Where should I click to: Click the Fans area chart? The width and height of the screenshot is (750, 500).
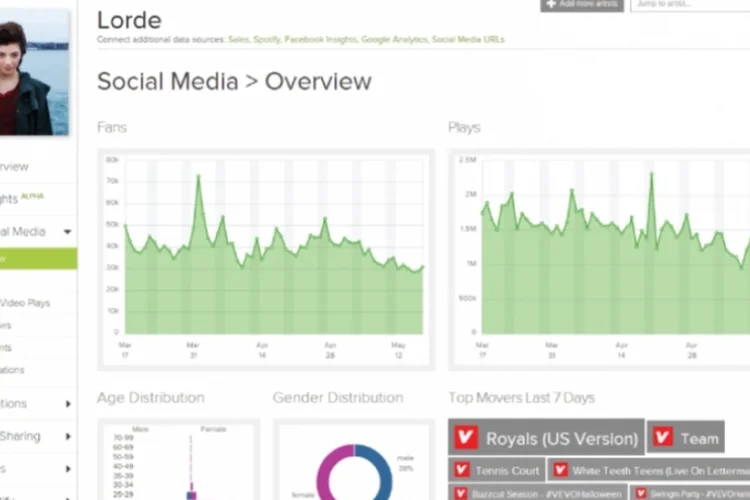tap(266, 259)
